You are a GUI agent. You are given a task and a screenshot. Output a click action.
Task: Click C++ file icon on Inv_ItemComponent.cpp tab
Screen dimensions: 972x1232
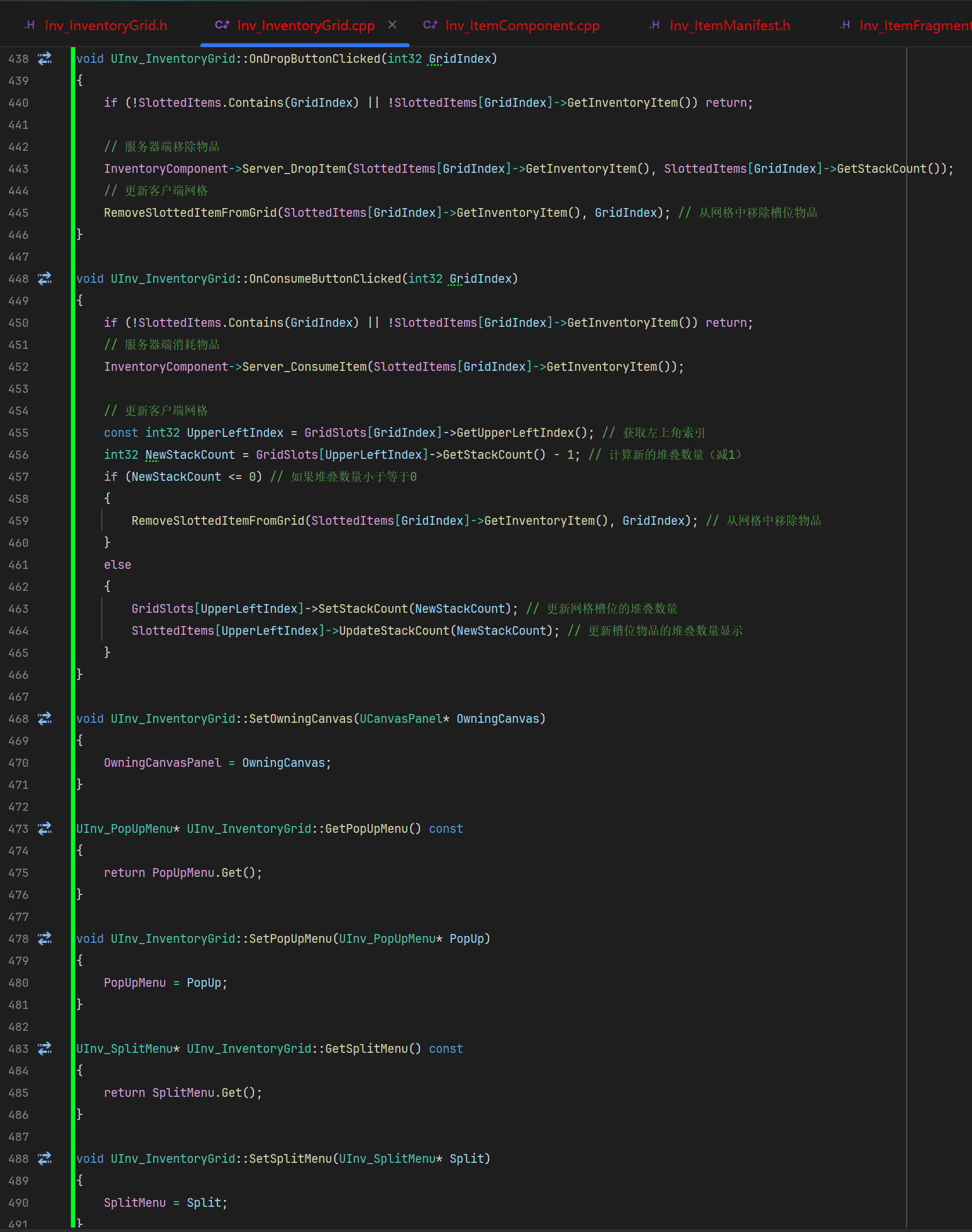[x=430, y=25]
